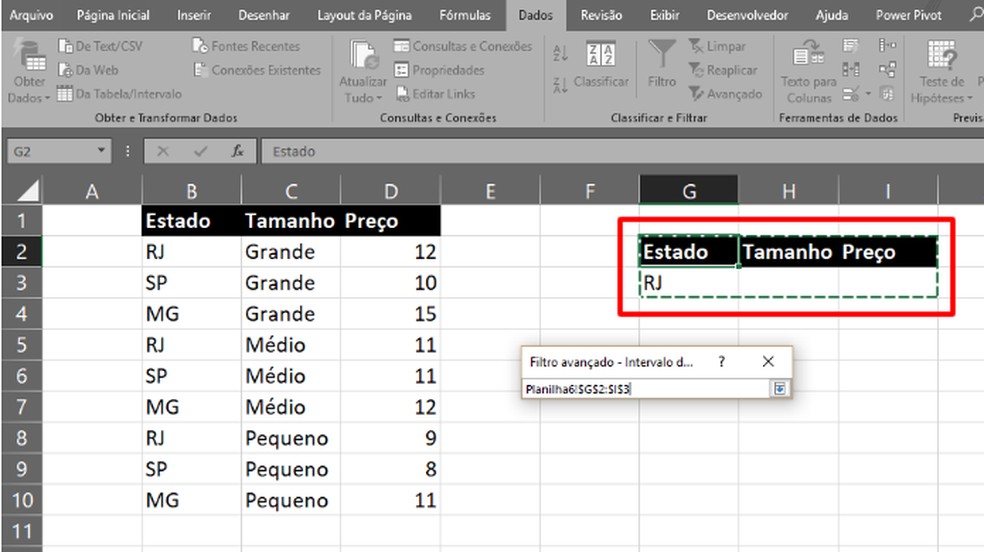
Task: Click Editar Links
Action: [436, 94]
